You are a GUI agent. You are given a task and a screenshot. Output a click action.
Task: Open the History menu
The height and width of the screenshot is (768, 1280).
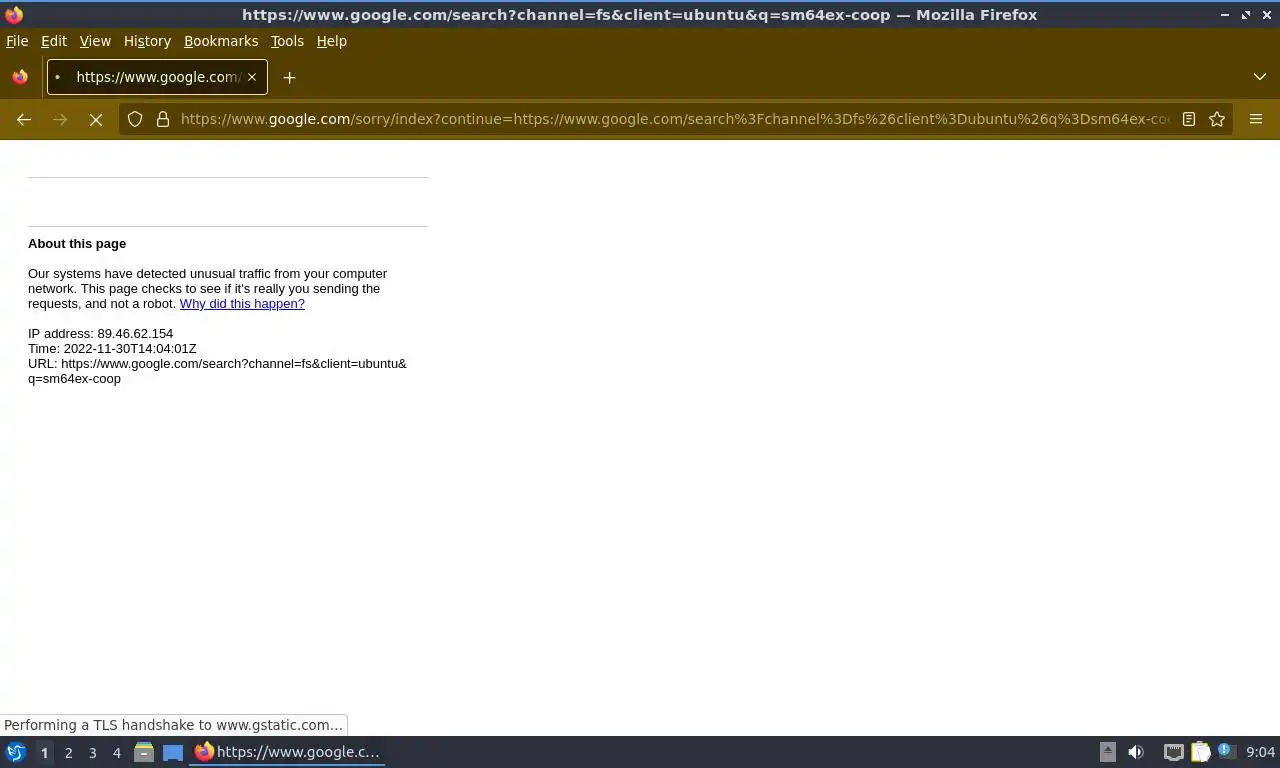pos(147,41)
